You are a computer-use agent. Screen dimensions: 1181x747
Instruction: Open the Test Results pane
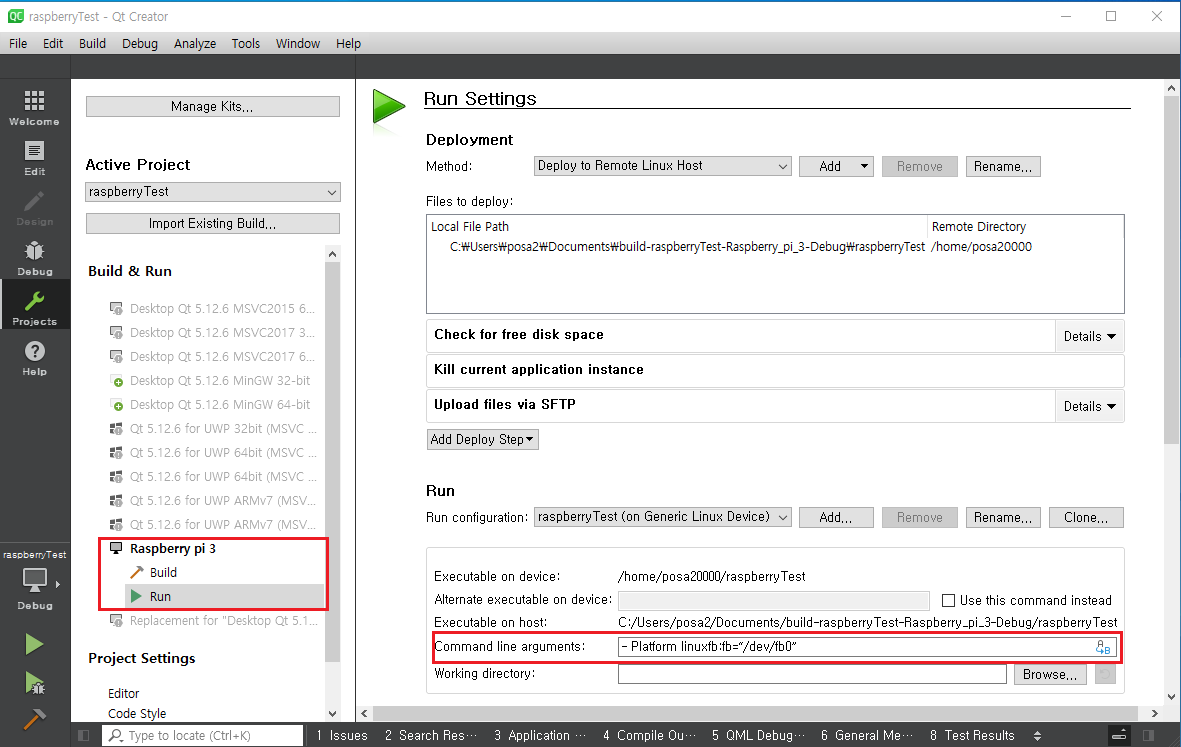click(972, 736)
